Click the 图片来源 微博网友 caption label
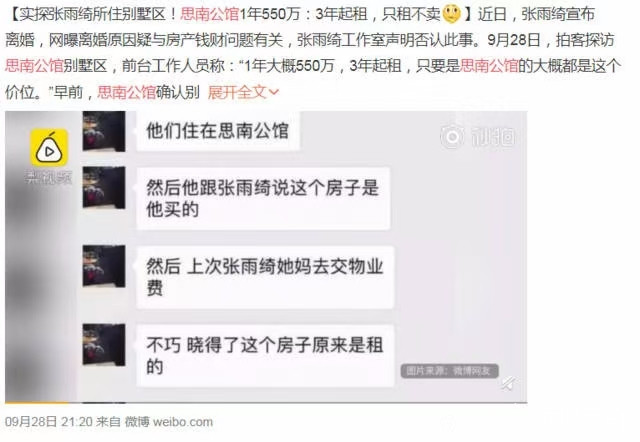The height and width of the screenshot is (442, 640). pos(449,371)
